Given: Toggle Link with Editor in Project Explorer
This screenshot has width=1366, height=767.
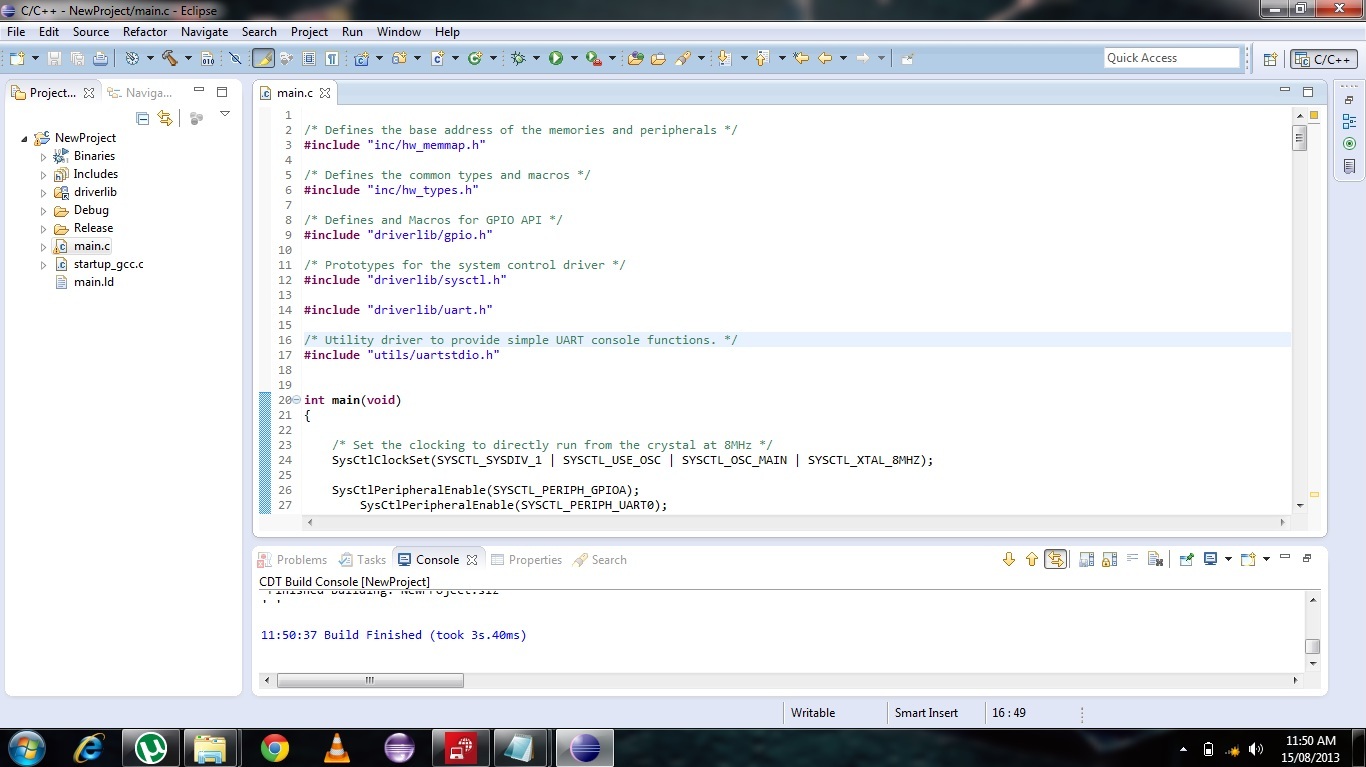Looking at the screenshot, I should pyautogui.click(x=165, y=118).
